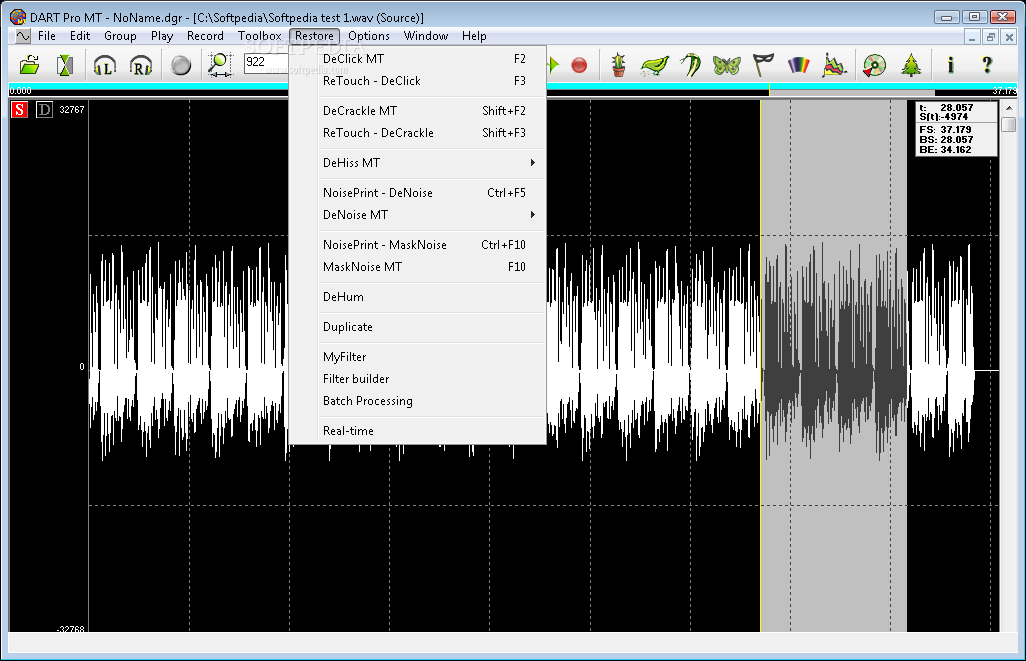Click the cactus toolbar icon
This screenshot has height=661, width=1026.
pyautogui.click(x=618, y=65)
